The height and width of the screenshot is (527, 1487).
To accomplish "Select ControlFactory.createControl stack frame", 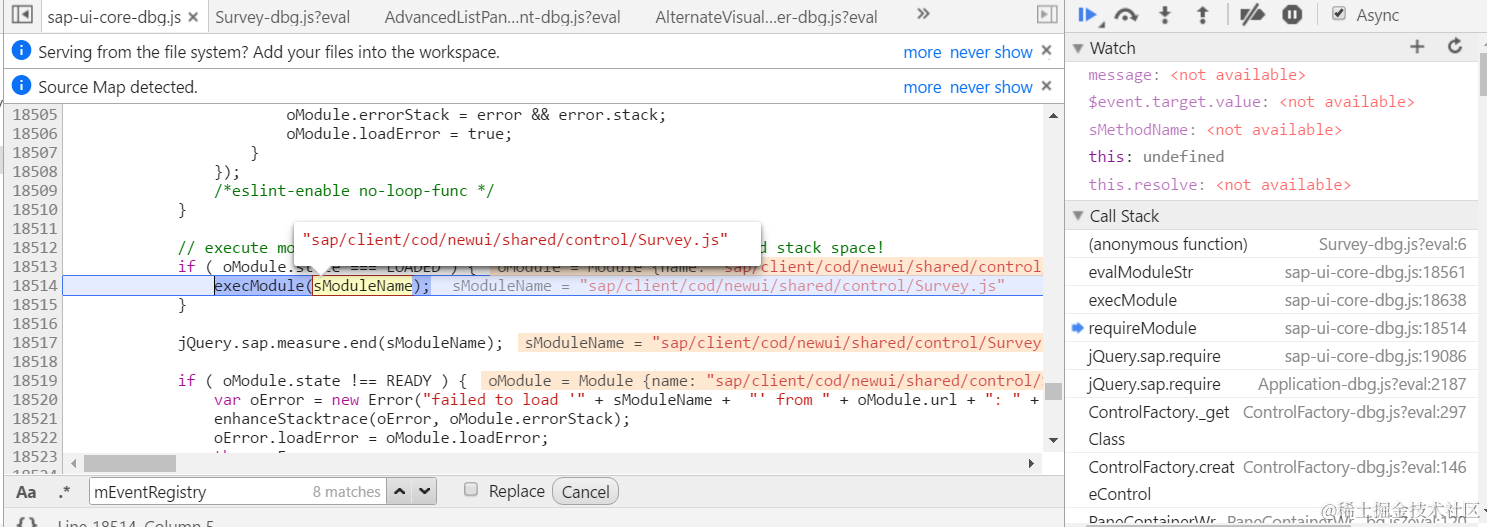I will (x=1272, y=480).
